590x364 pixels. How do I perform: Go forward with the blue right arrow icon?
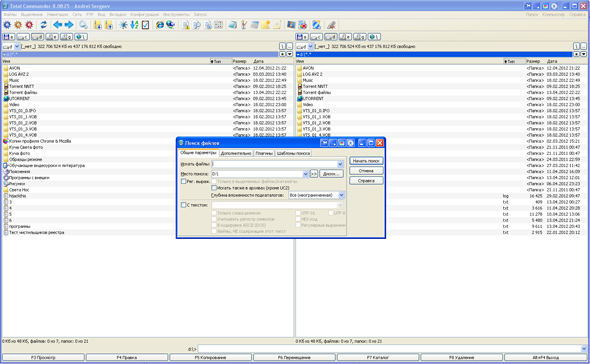tap(69, 25)
